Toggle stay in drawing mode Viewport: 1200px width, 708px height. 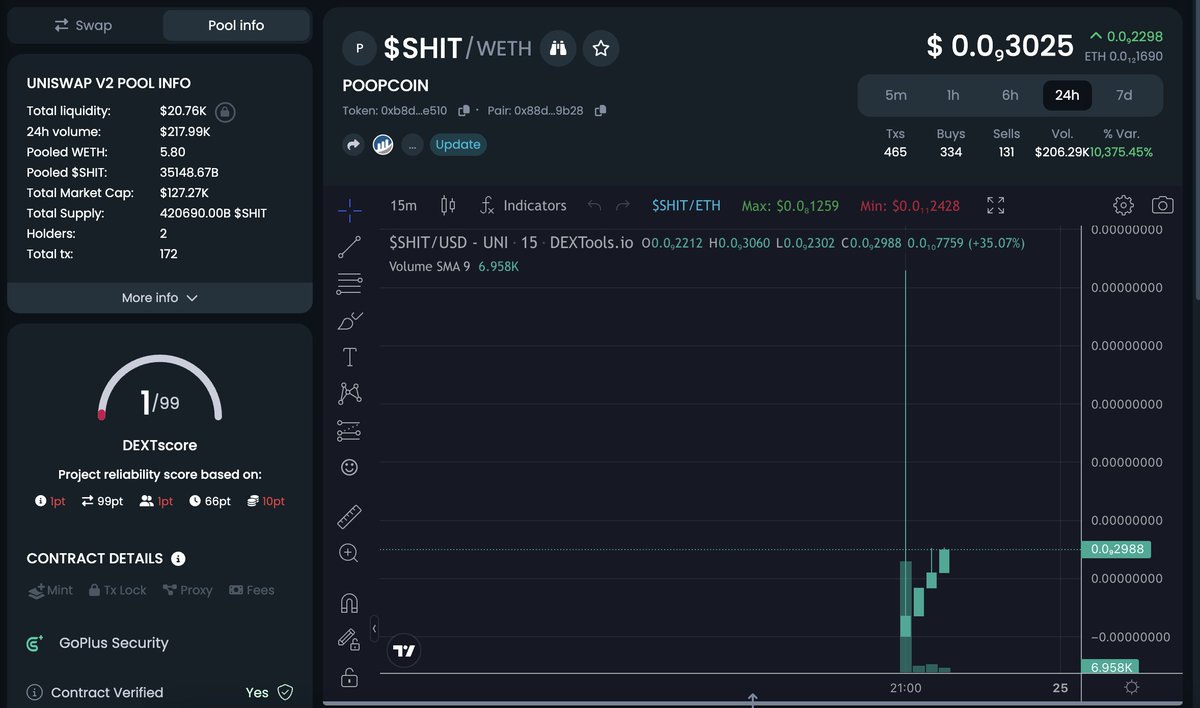349,639
